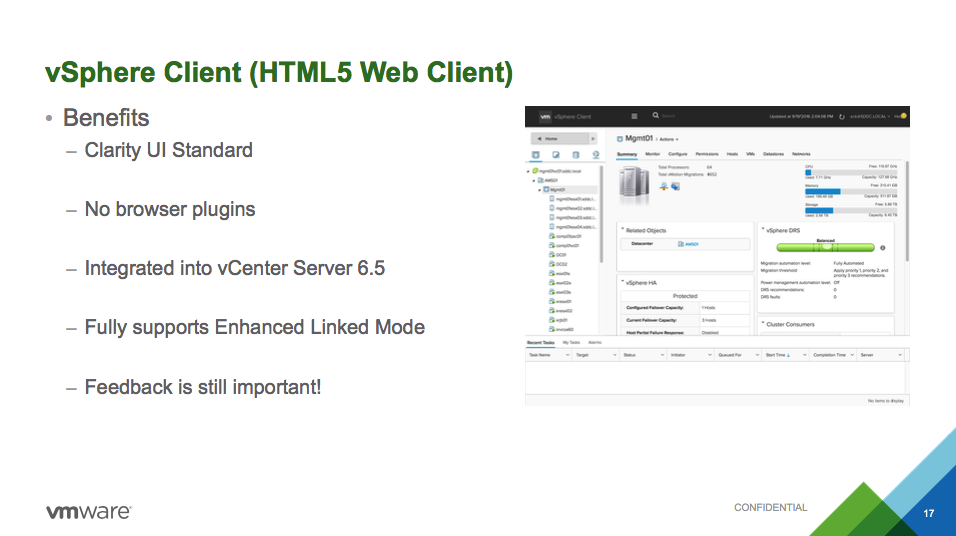Click the AMS01 datacenter link
Image resolution: width=956 pixels, height=536 pixels.
[x=690, y=244]
